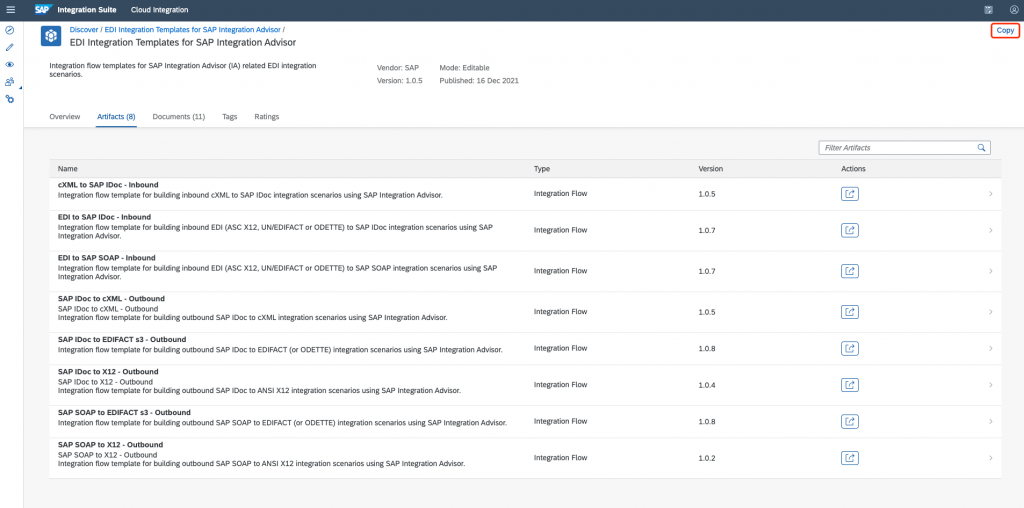The height and width of the screenshot is (508, 1024).
Task: Click the search magnifier in Filter Artifacts
Action: coord(981,148)
